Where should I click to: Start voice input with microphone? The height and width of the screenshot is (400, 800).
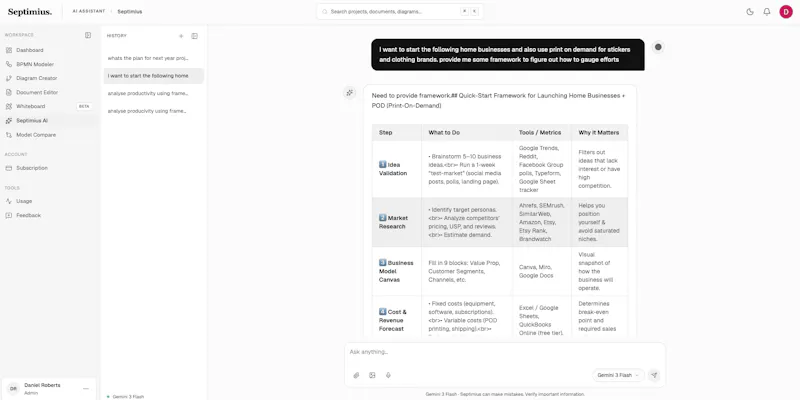[x=388, y=375]
